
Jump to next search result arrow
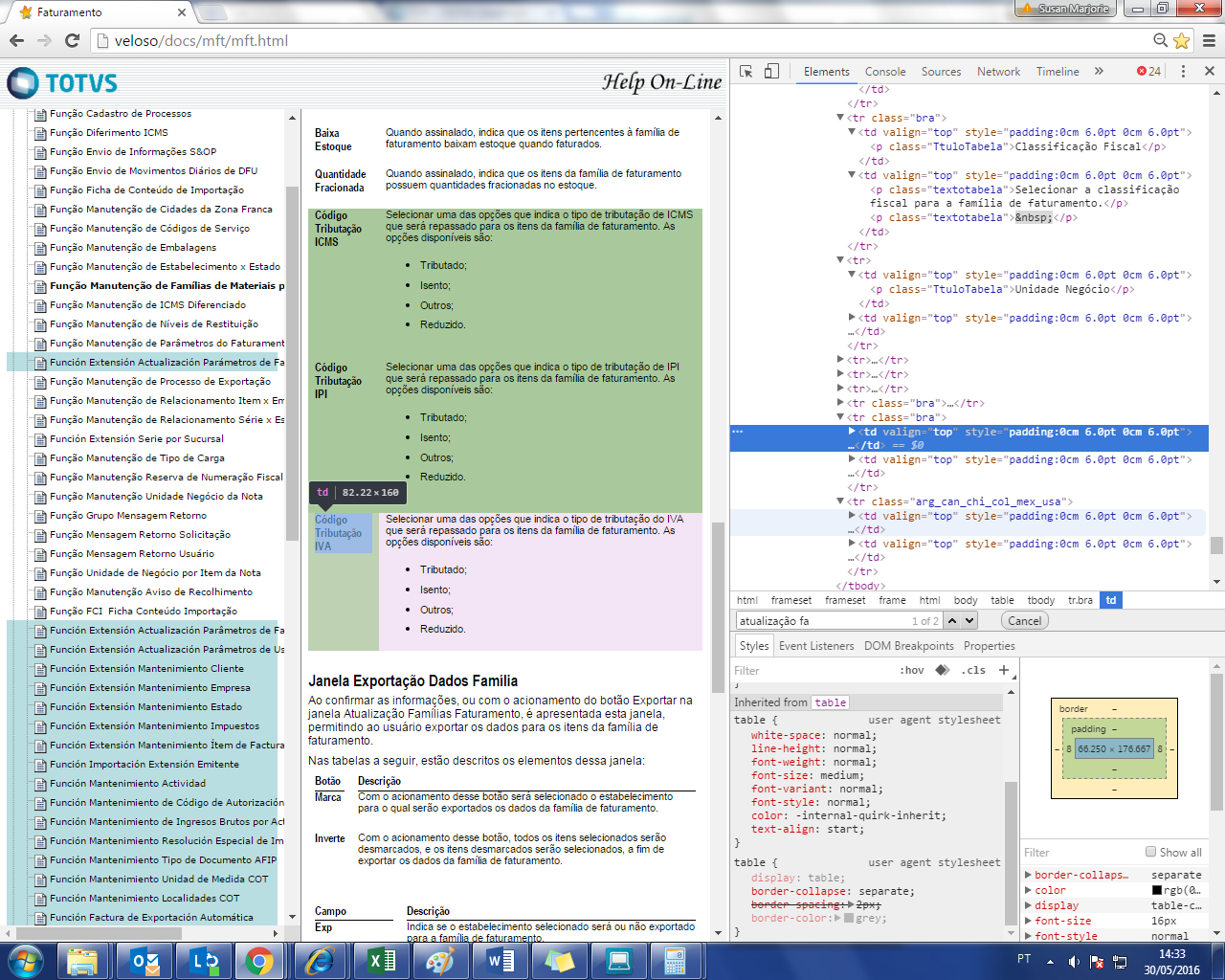point(970,620)
